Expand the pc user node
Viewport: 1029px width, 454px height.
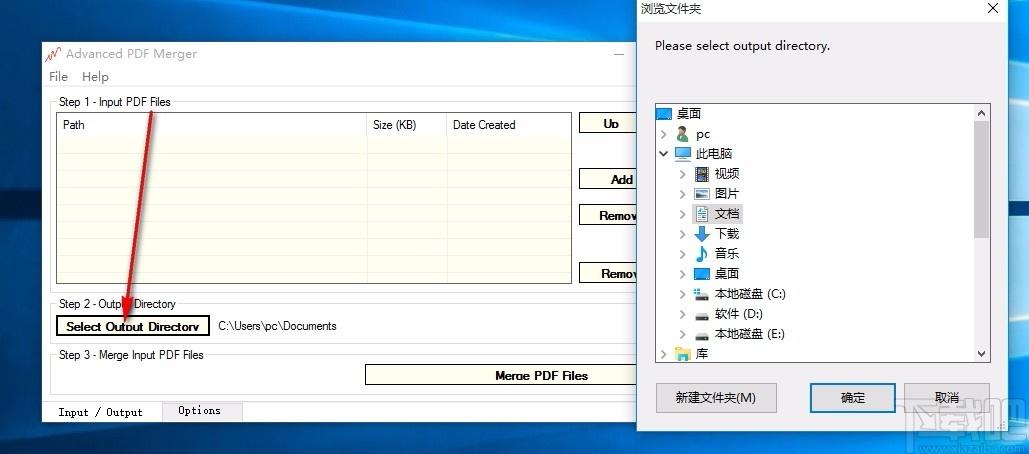[x=663, y=134]
